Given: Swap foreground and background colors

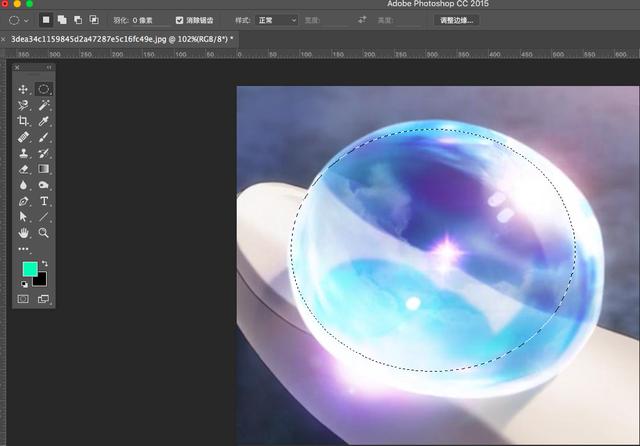Looking at the screenshot, I should pyautogui.click(x=44, y=264).
